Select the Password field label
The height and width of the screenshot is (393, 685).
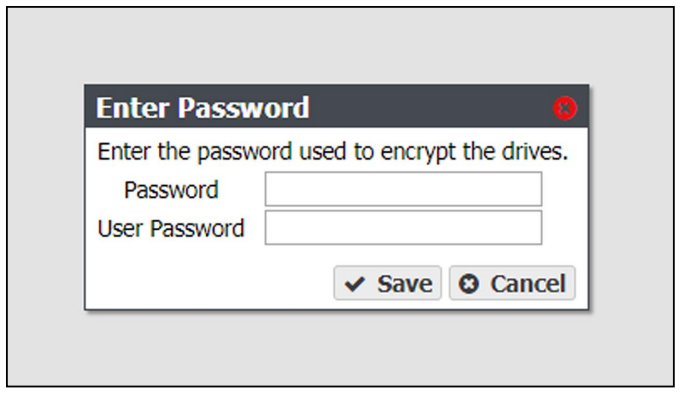171,190
